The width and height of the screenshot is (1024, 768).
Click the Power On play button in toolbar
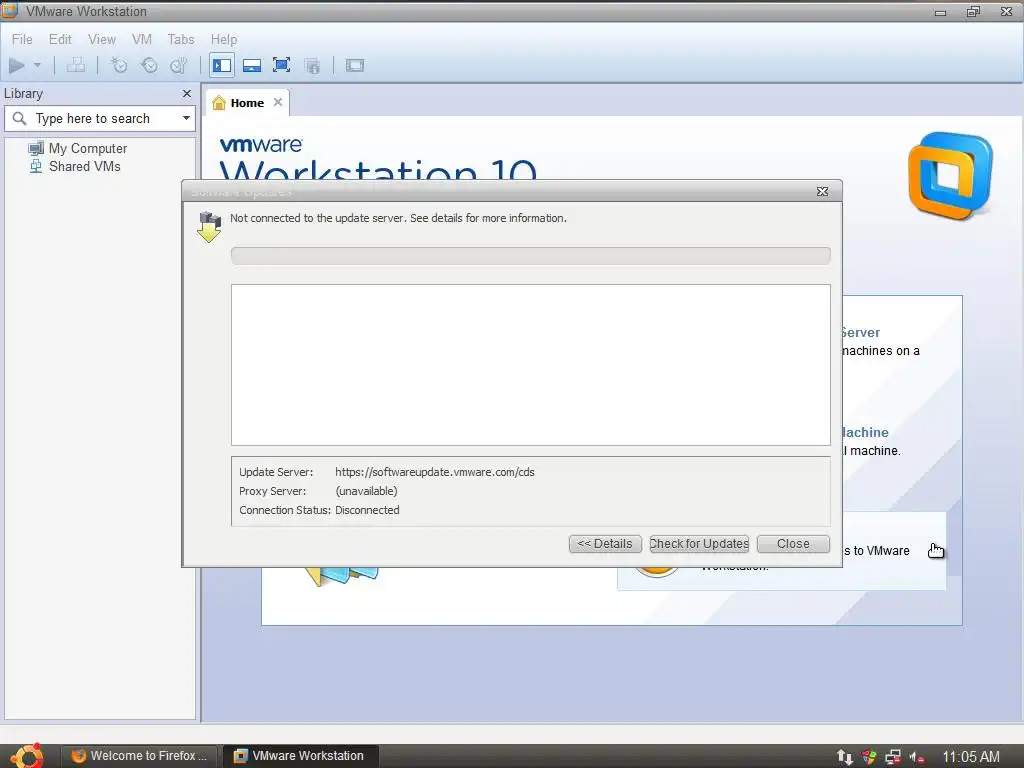tap(17, 65)
